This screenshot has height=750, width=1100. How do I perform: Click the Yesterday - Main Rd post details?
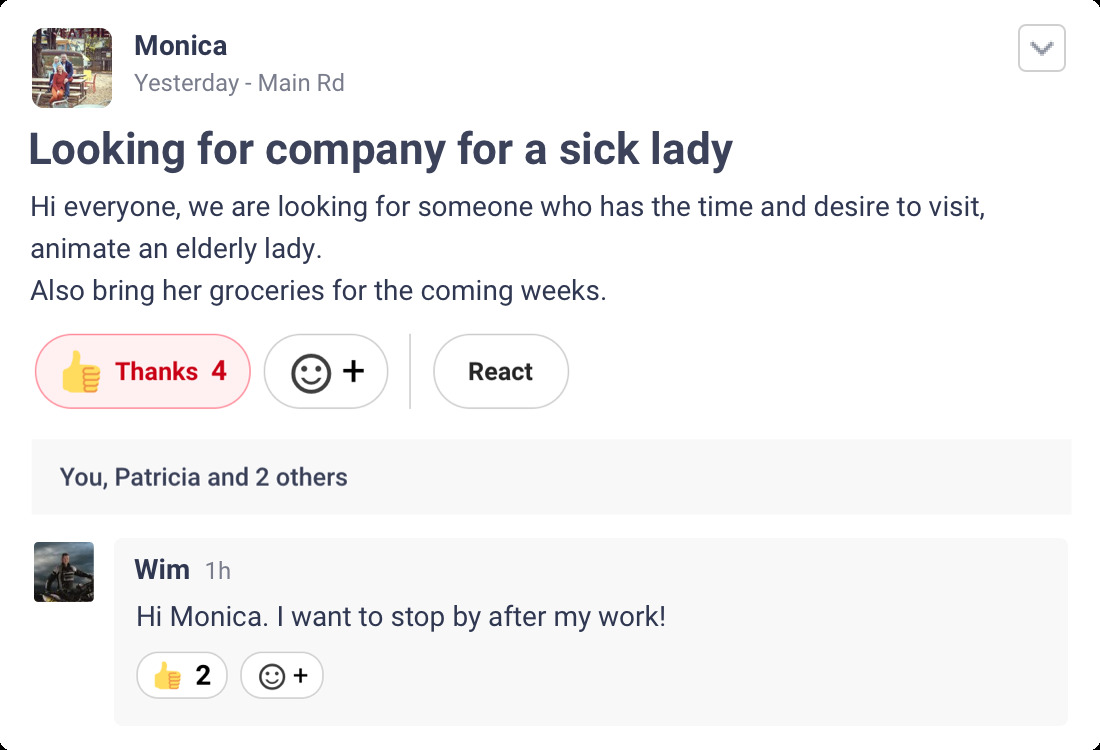239,83
